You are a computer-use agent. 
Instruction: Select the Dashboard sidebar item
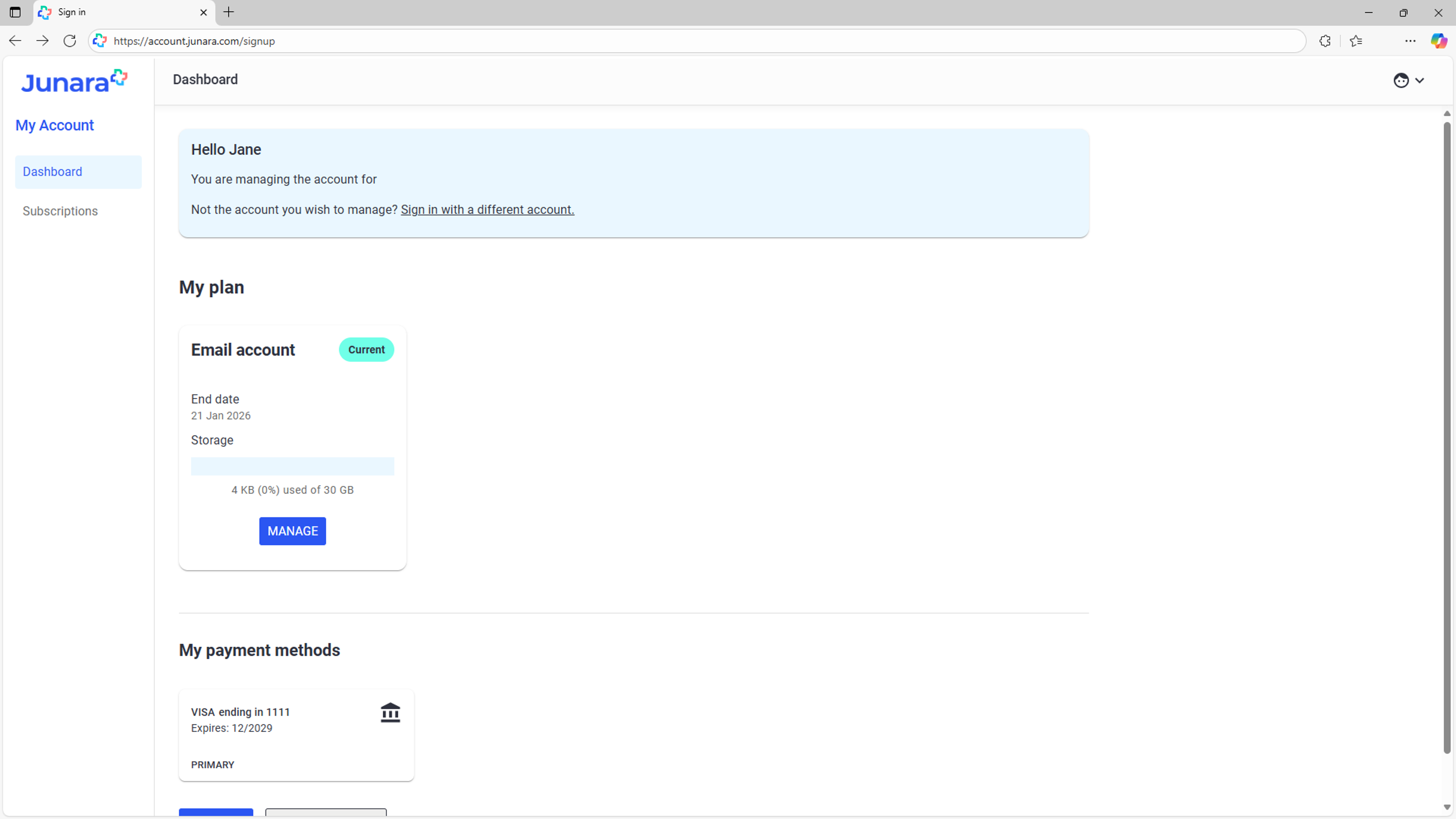pos(78,172)
